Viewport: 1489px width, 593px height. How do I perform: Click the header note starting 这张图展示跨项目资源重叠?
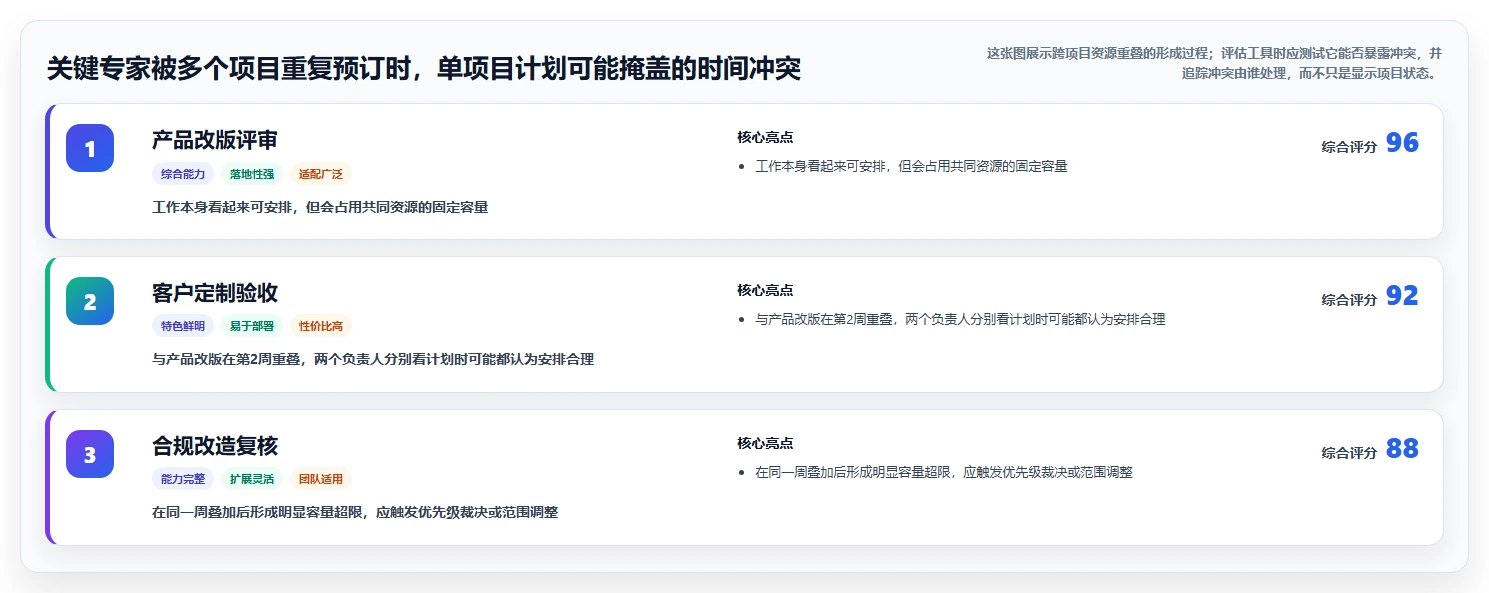tap(1214, 63)
